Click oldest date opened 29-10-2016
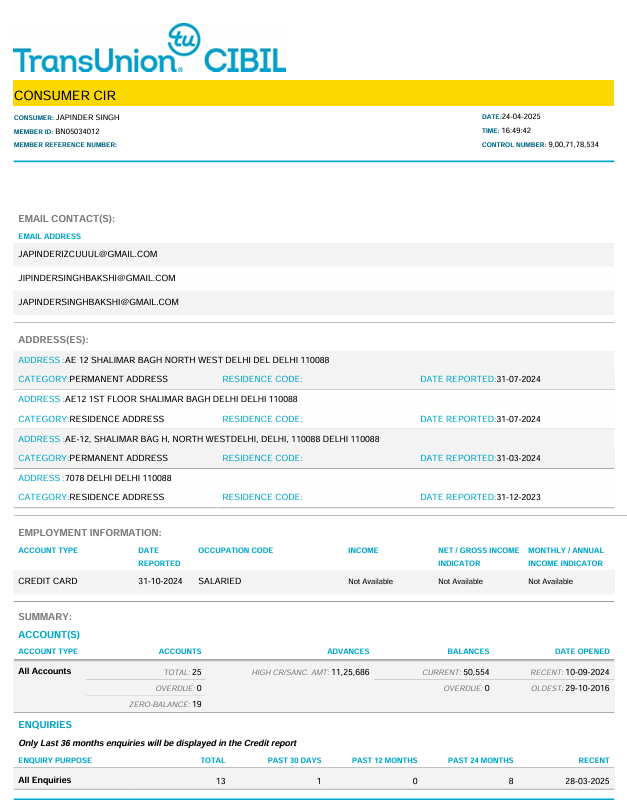Image resolution: width=627 pixels, height=805 pixels. point(587,688)
